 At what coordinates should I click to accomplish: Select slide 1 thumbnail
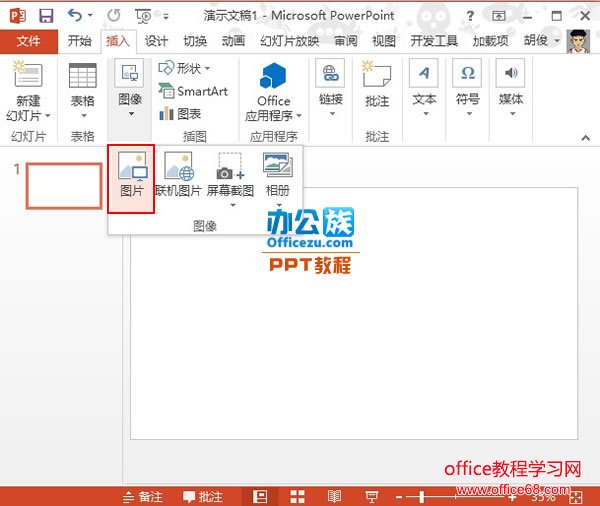(x=64, y=186)
